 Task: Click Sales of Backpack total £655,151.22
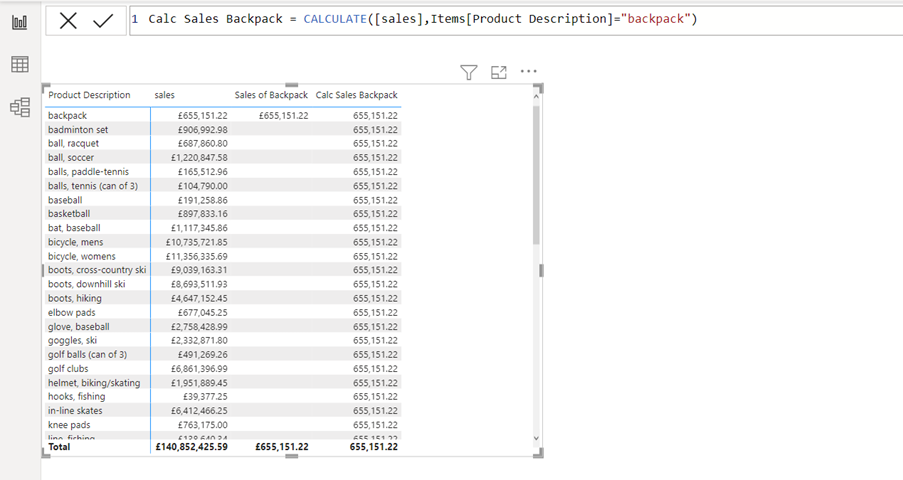coord(282,447)
